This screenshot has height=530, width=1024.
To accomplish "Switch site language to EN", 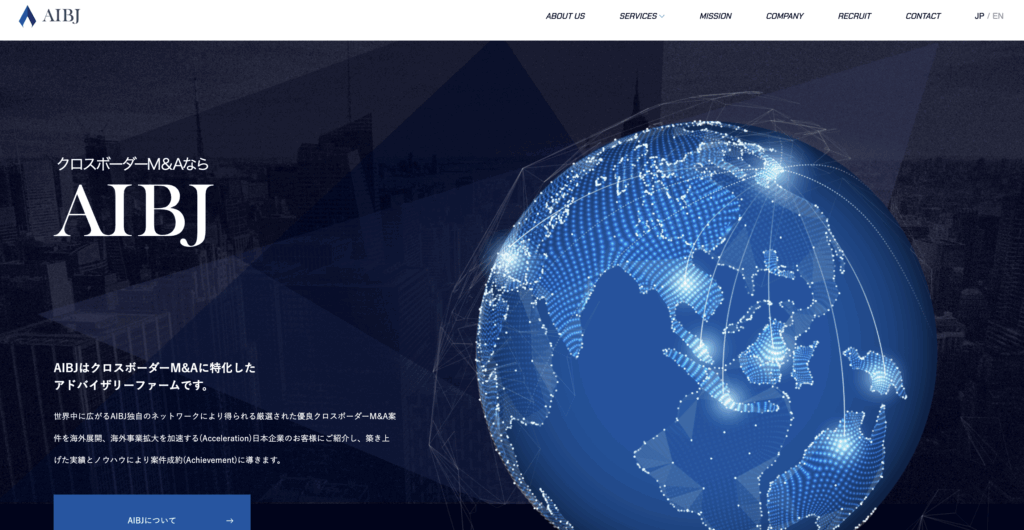I will click(998, 16).
